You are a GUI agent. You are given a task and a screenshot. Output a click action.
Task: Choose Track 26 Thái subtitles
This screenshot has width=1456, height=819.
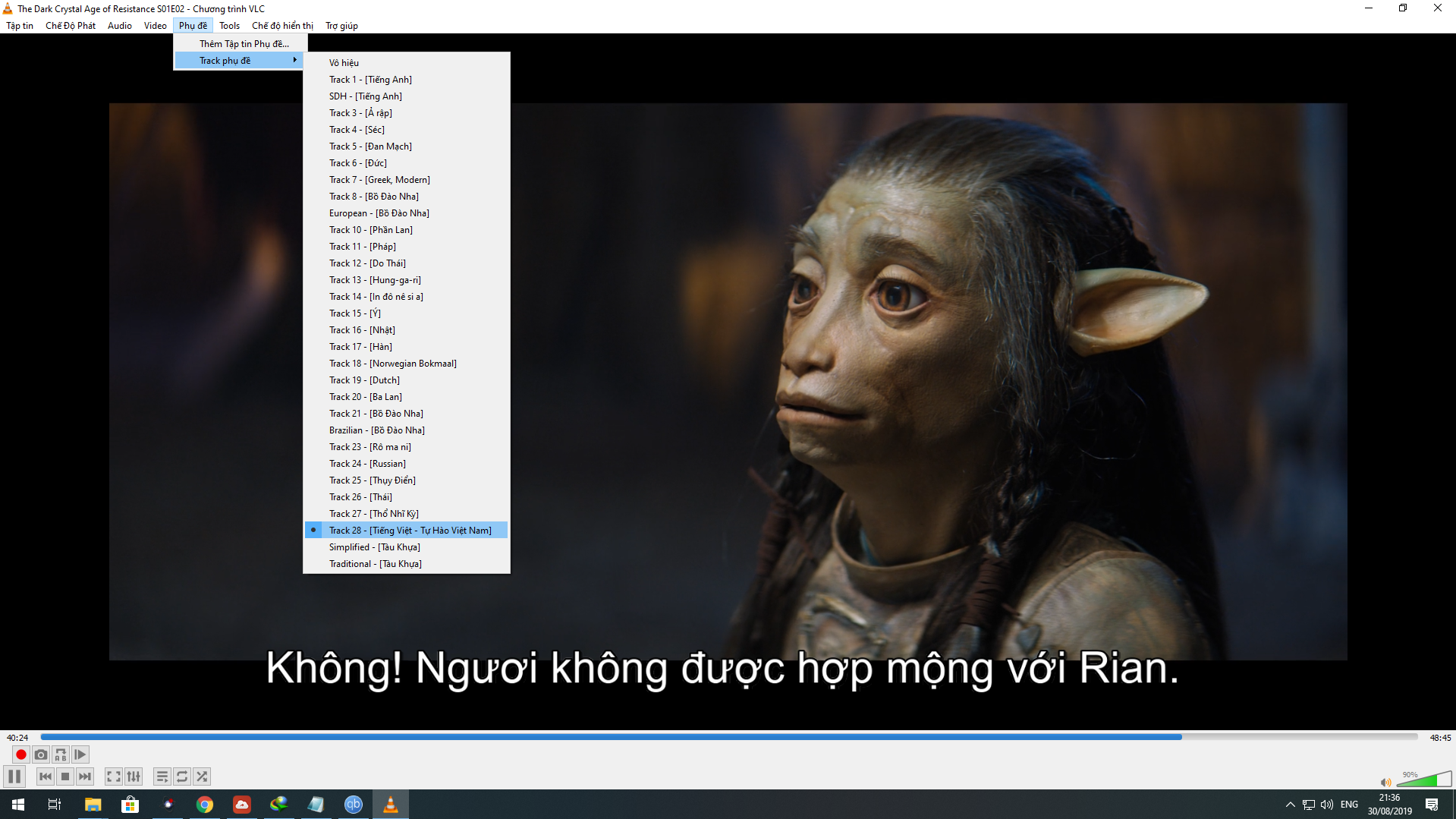(x=407, y=497)
